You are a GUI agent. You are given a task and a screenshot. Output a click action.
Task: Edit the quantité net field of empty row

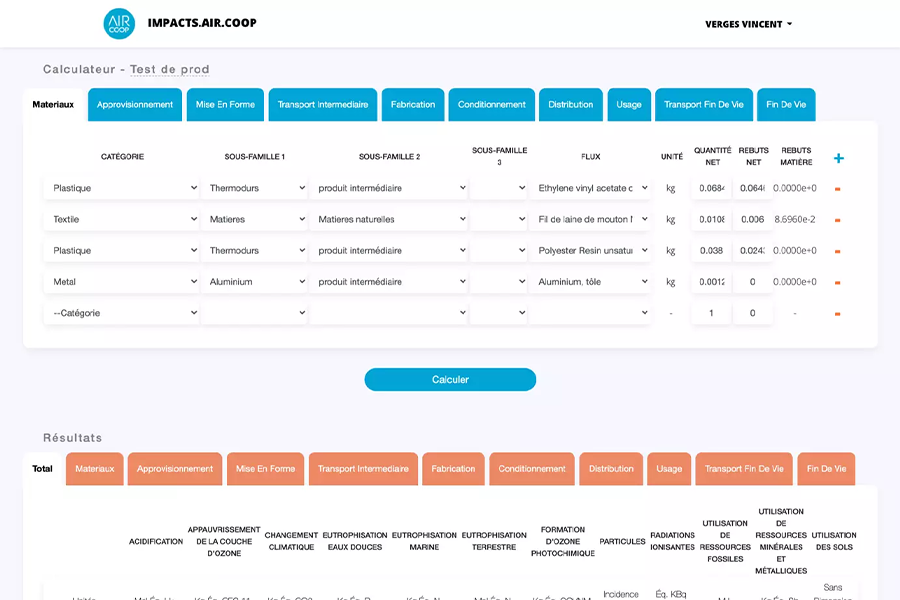coord(711,313)
